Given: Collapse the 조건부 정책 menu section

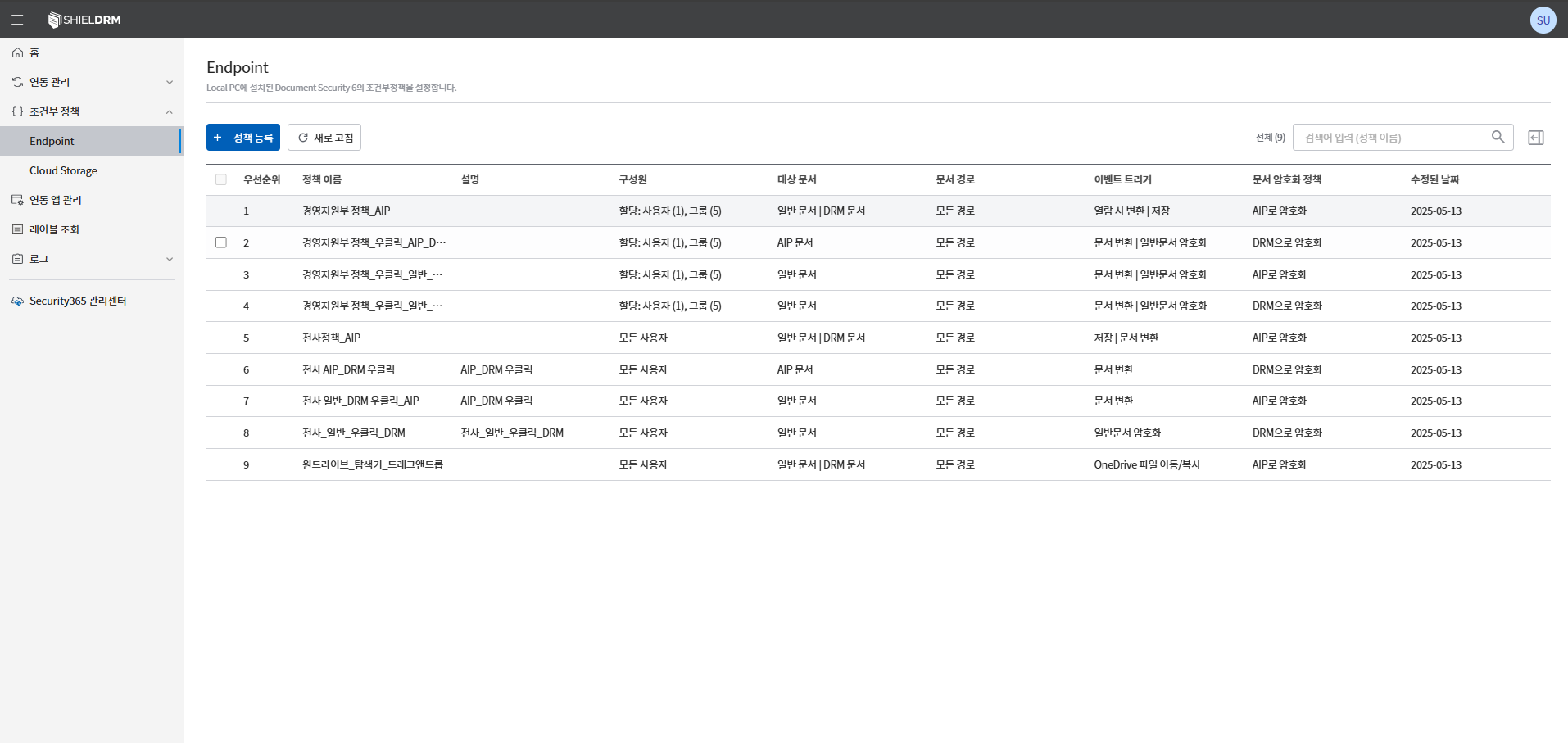Looking at the screenshot, I should [x=170, y=111].
